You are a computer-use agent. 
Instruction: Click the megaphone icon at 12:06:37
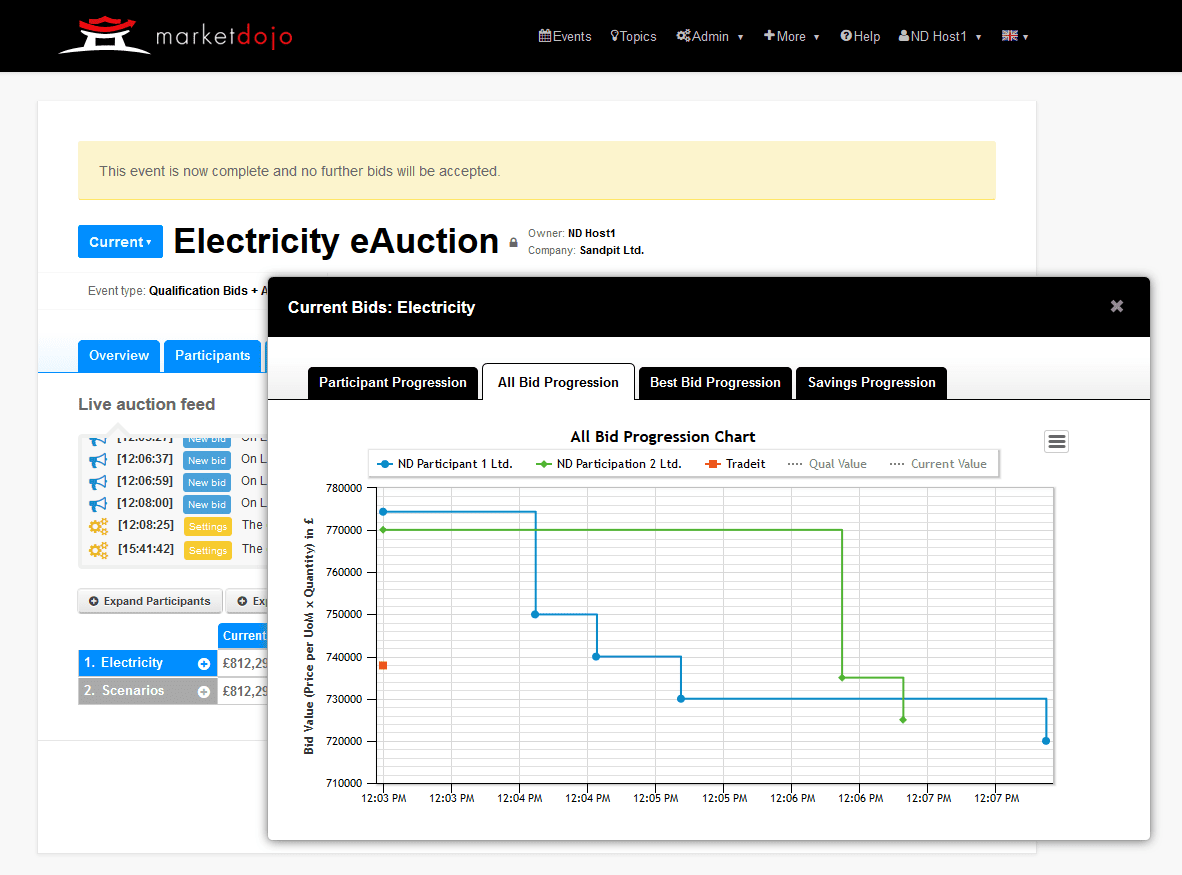tap(98, 460)
